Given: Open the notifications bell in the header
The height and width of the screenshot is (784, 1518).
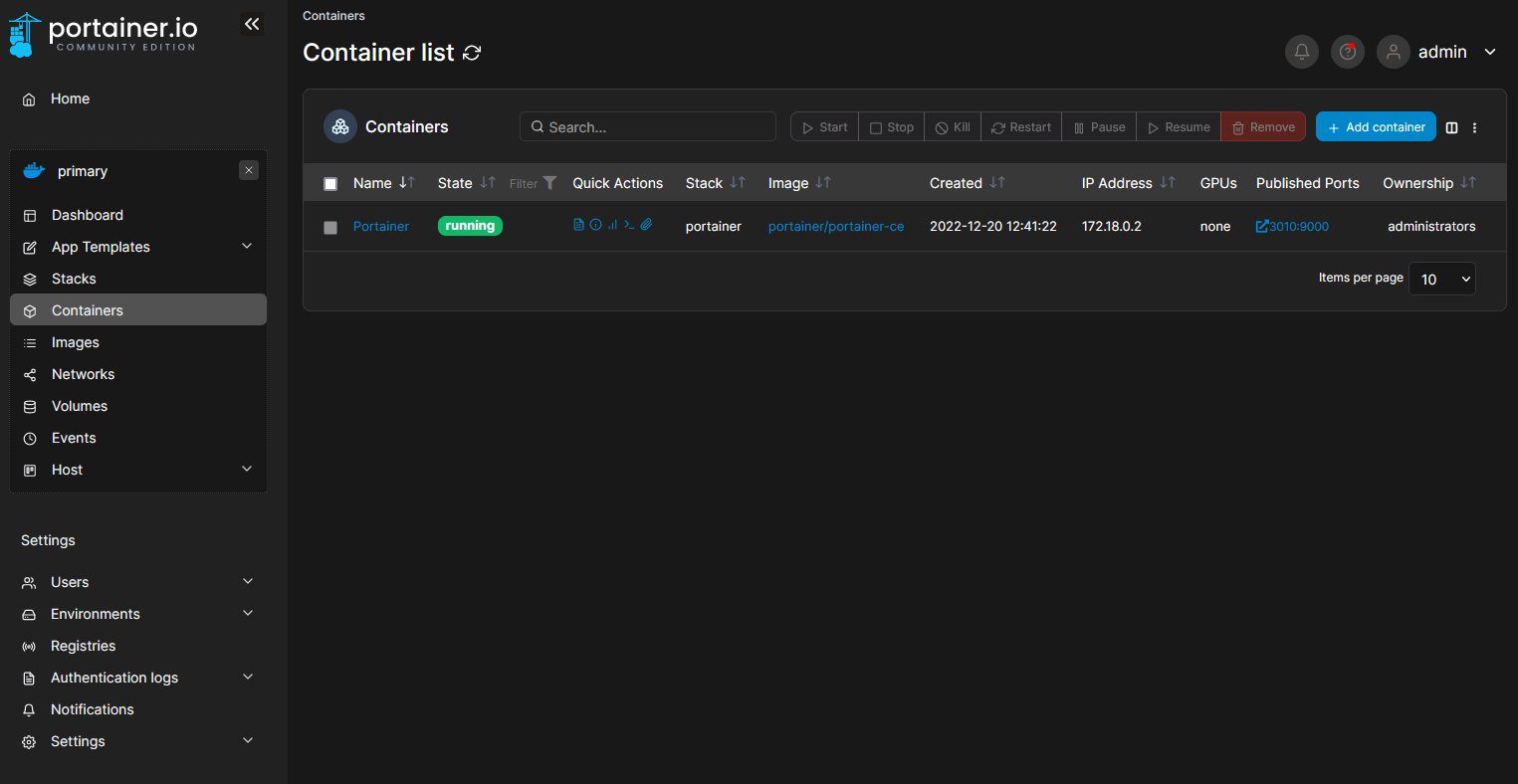Looking at the screenshot, I should click(x=1301, y=52).
